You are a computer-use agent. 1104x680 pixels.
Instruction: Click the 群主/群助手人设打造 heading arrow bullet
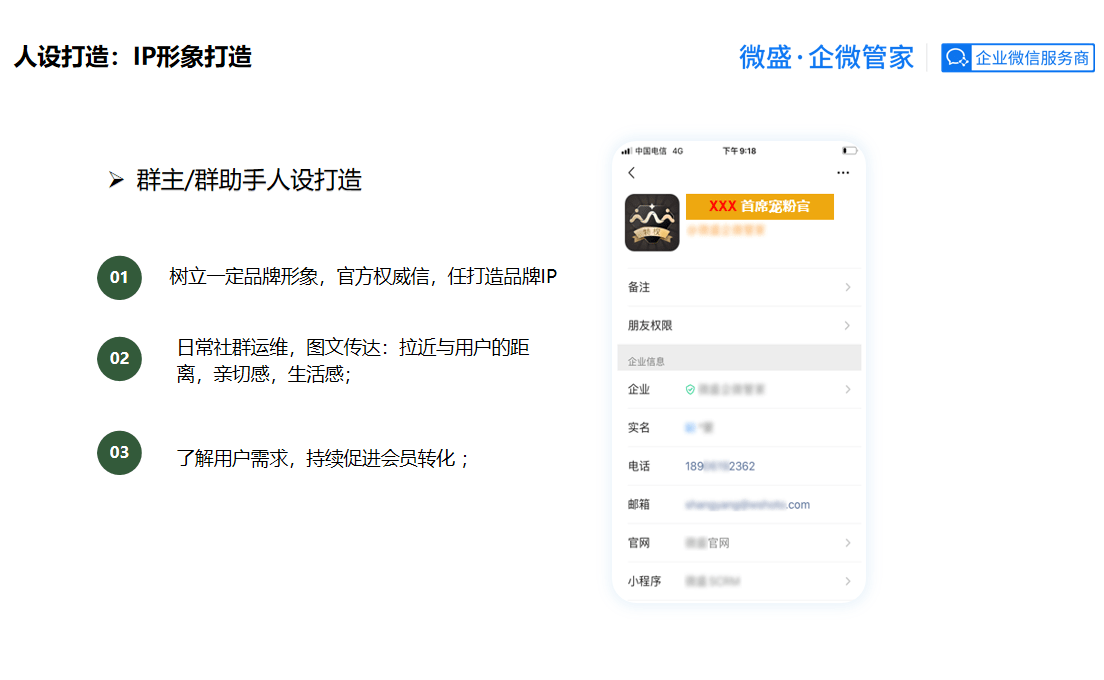(116, 181)
